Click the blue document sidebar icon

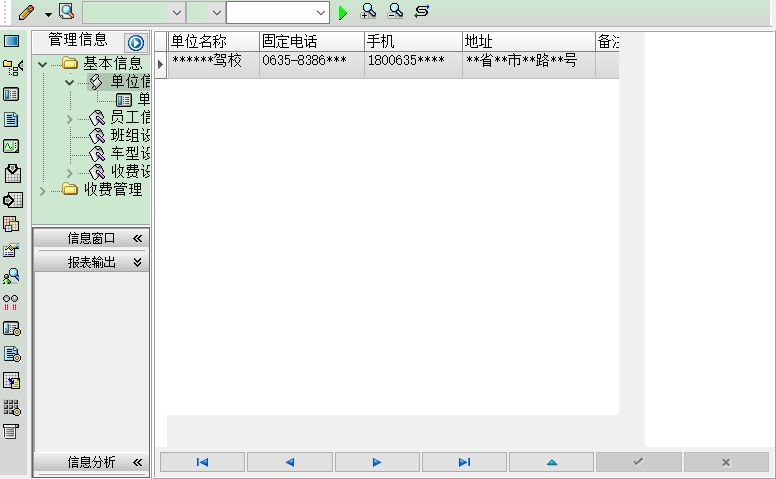11,120
